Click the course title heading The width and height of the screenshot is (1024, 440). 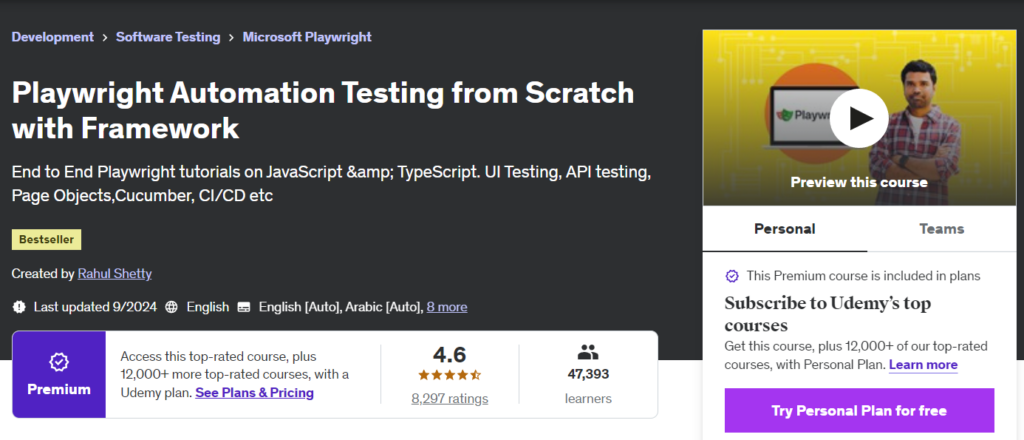point(323,111)
